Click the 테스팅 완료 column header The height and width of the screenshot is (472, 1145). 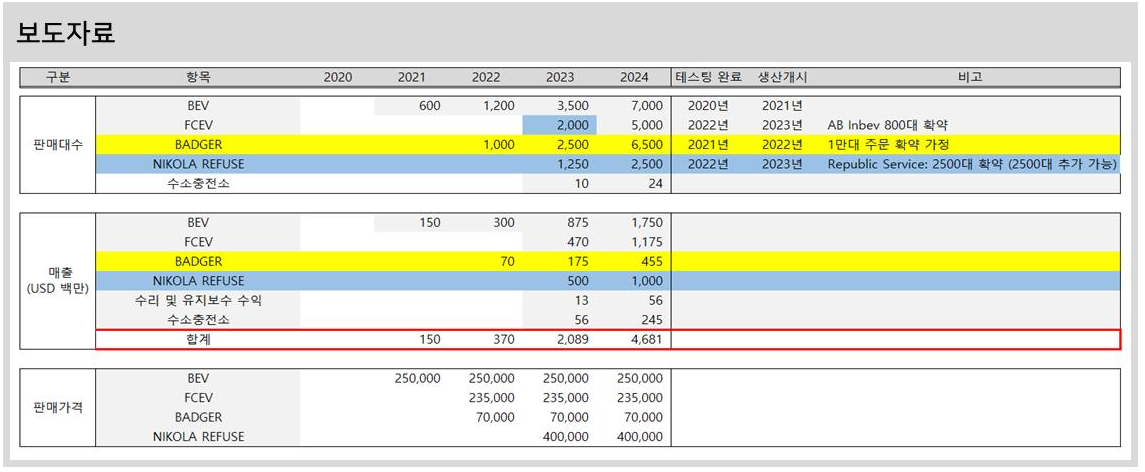(710, 77)
